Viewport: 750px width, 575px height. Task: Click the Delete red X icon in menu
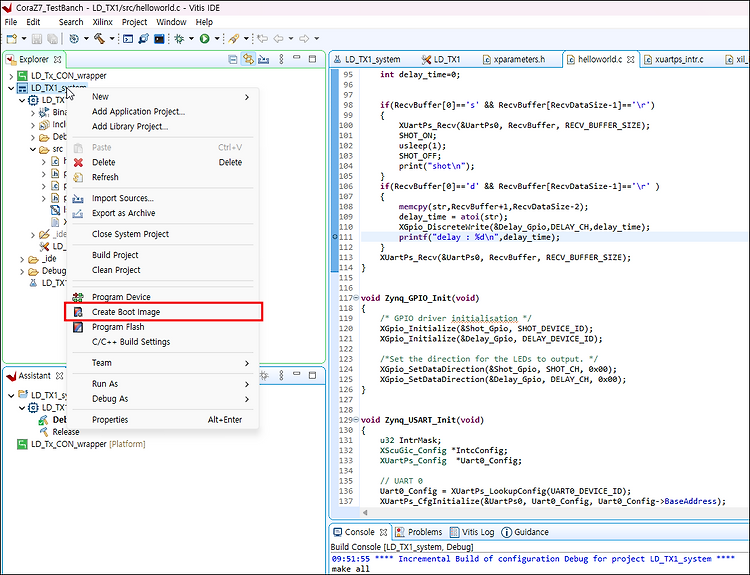tap(78, 163)
